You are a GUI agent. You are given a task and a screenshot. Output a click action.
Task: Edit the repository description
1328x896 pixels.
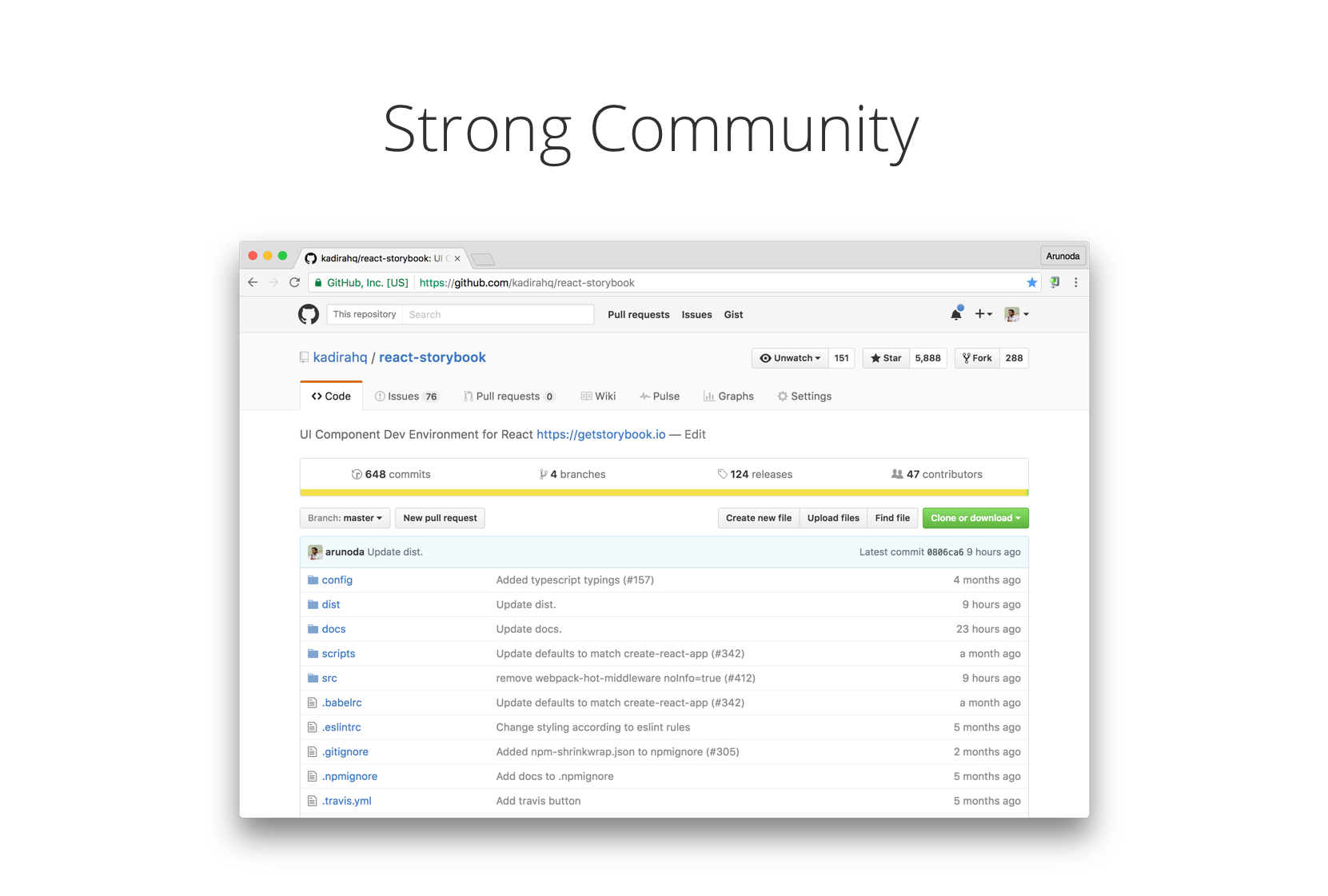pyautogui.click(x=695, y=435)
